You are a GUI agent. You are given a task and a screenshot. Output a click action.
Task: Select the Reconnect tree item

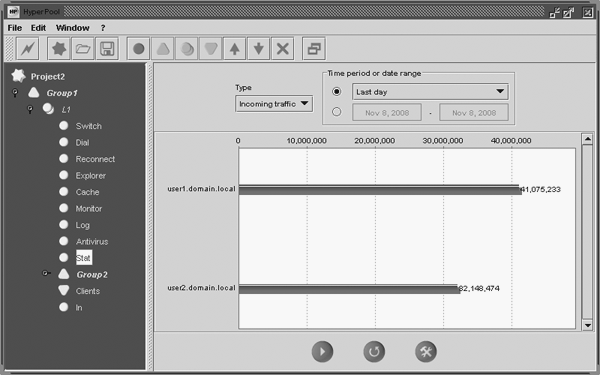95,159
